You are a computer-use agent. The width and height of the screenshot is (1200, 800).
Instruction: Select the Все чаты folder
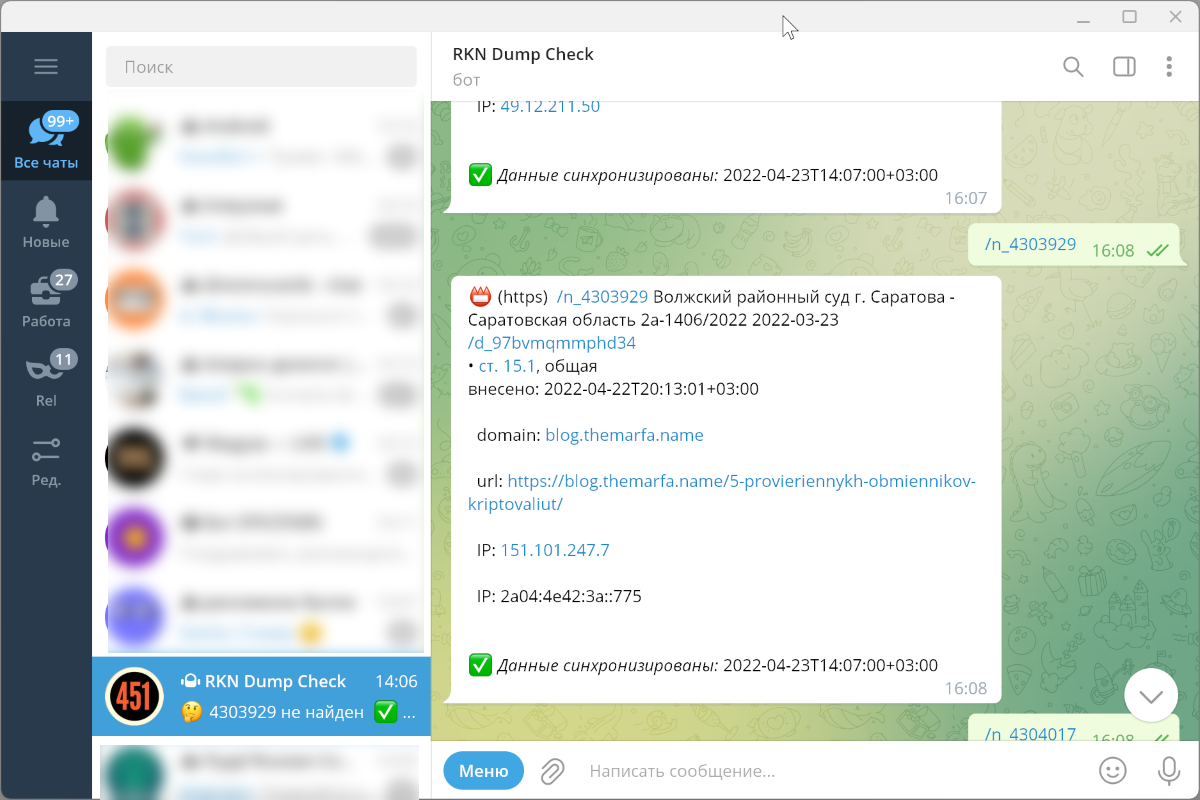pyautogui.click(x=46, y=141)
